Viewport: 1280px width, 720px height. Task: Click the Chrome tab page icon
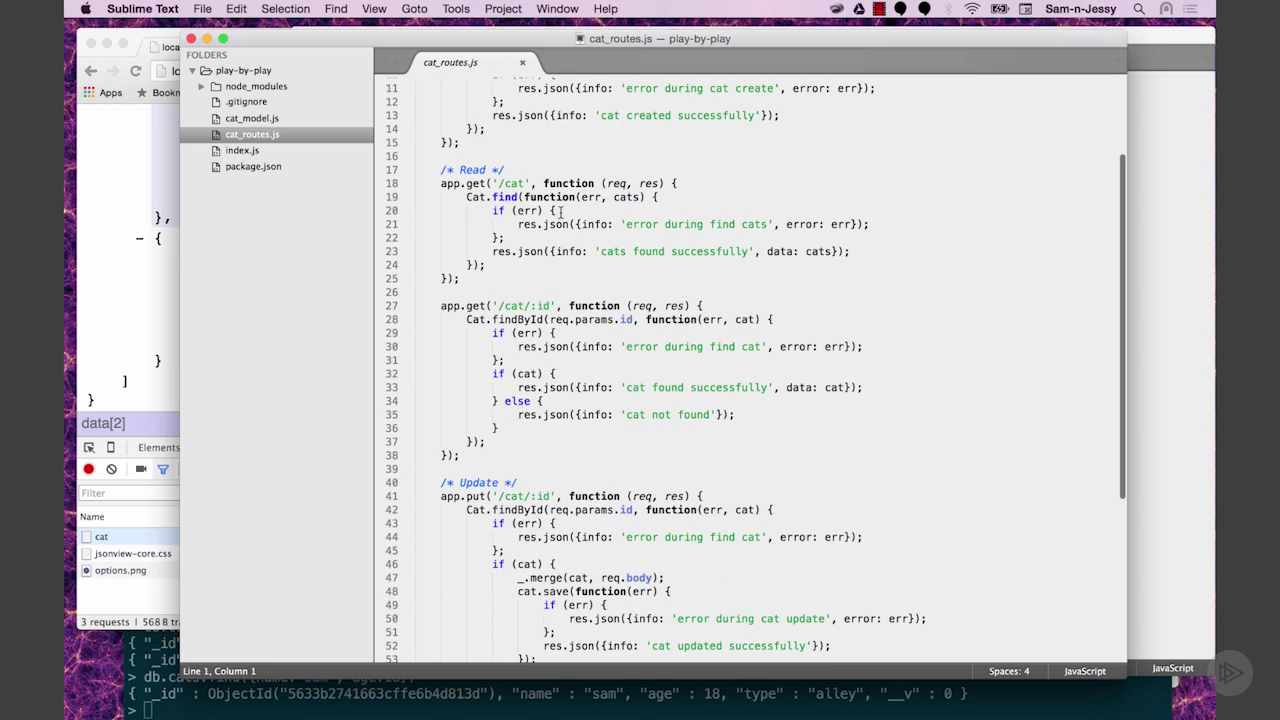155,46
